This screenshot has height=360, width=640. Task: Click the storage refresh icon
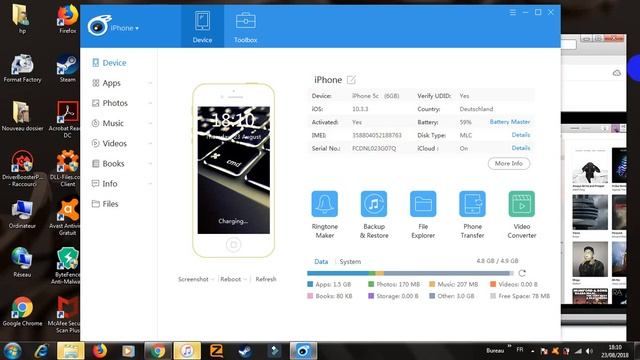522,273
